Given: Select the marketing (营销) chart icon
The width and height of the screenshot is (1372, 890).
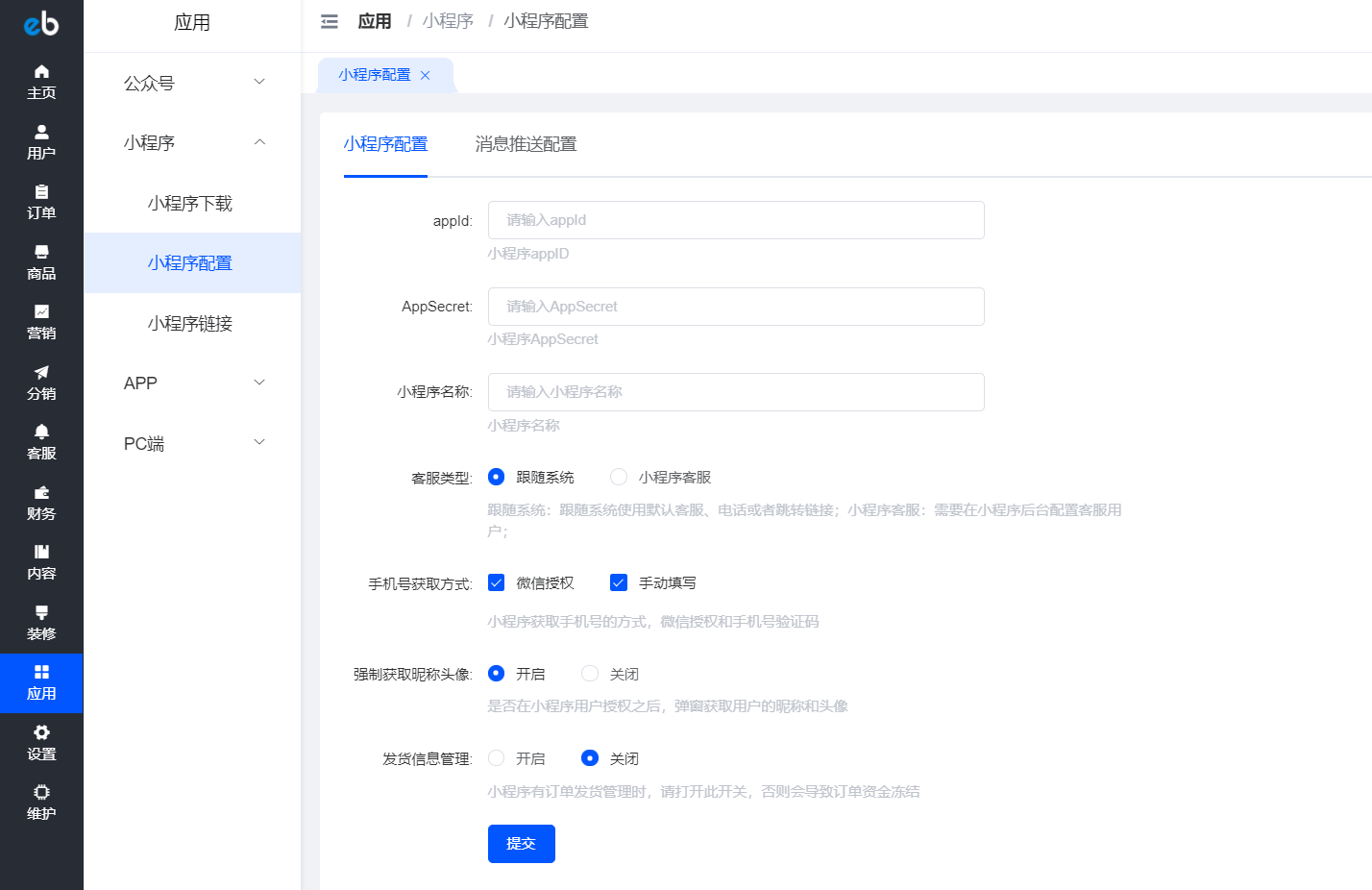Looking at the screenshot, I should 41,312.
